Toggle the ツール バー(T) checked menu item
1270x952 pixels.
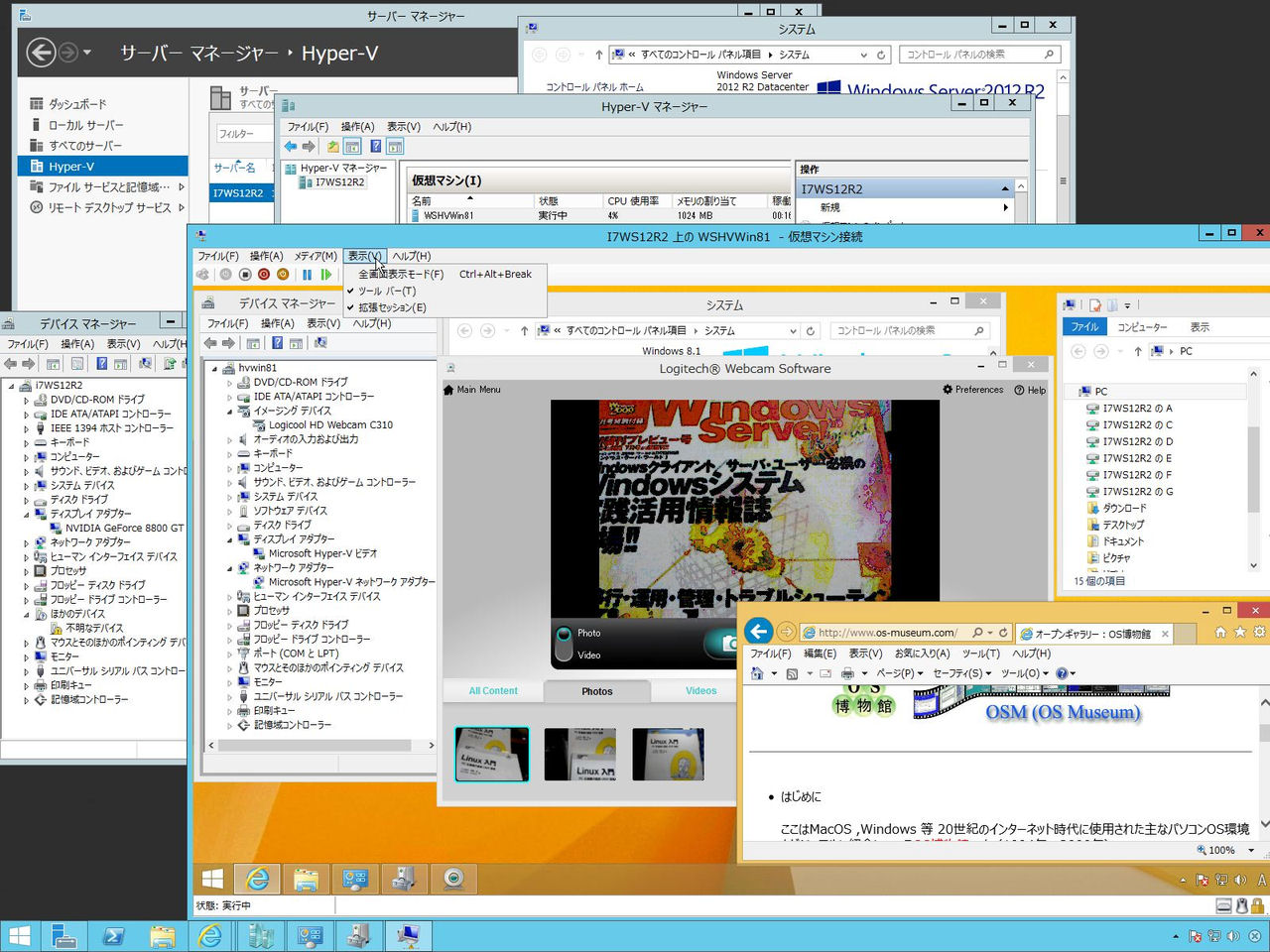(387, 291)
